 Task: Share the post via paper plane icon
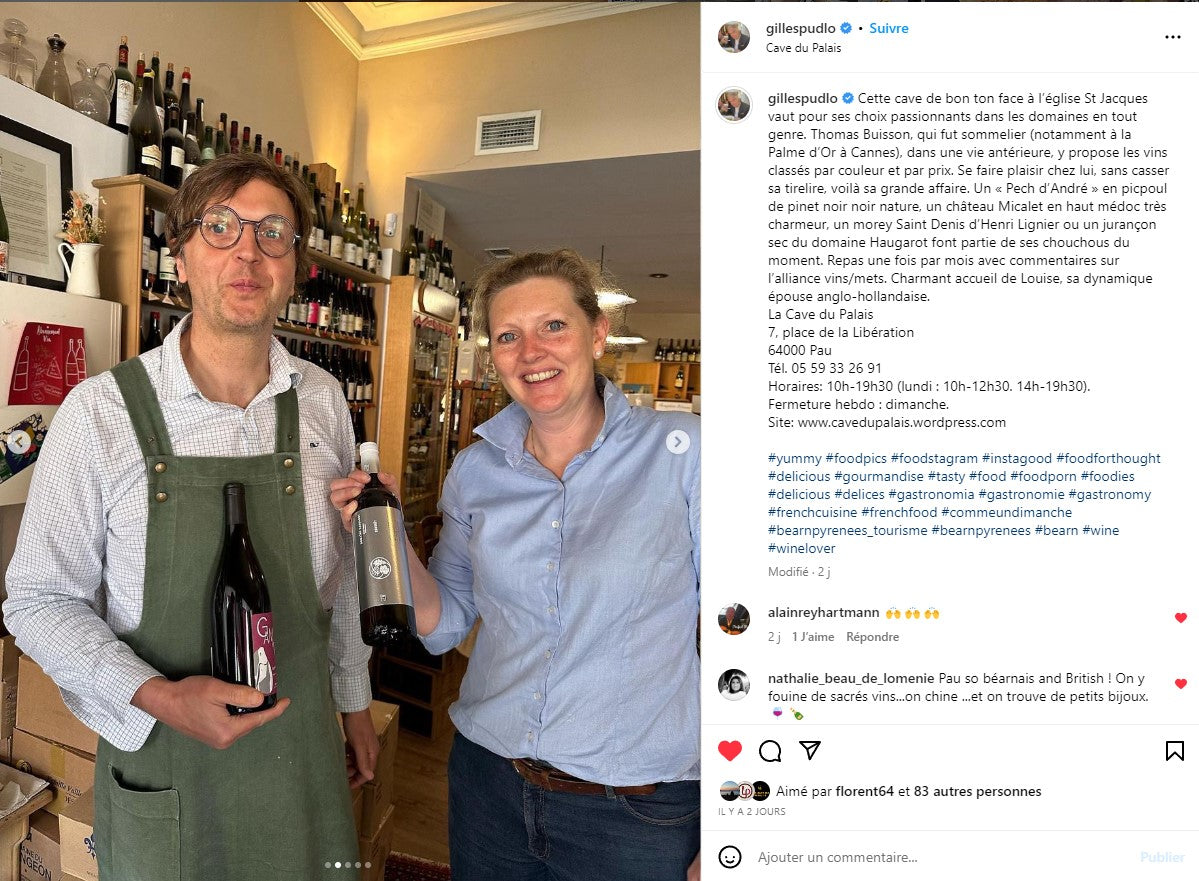810,750
